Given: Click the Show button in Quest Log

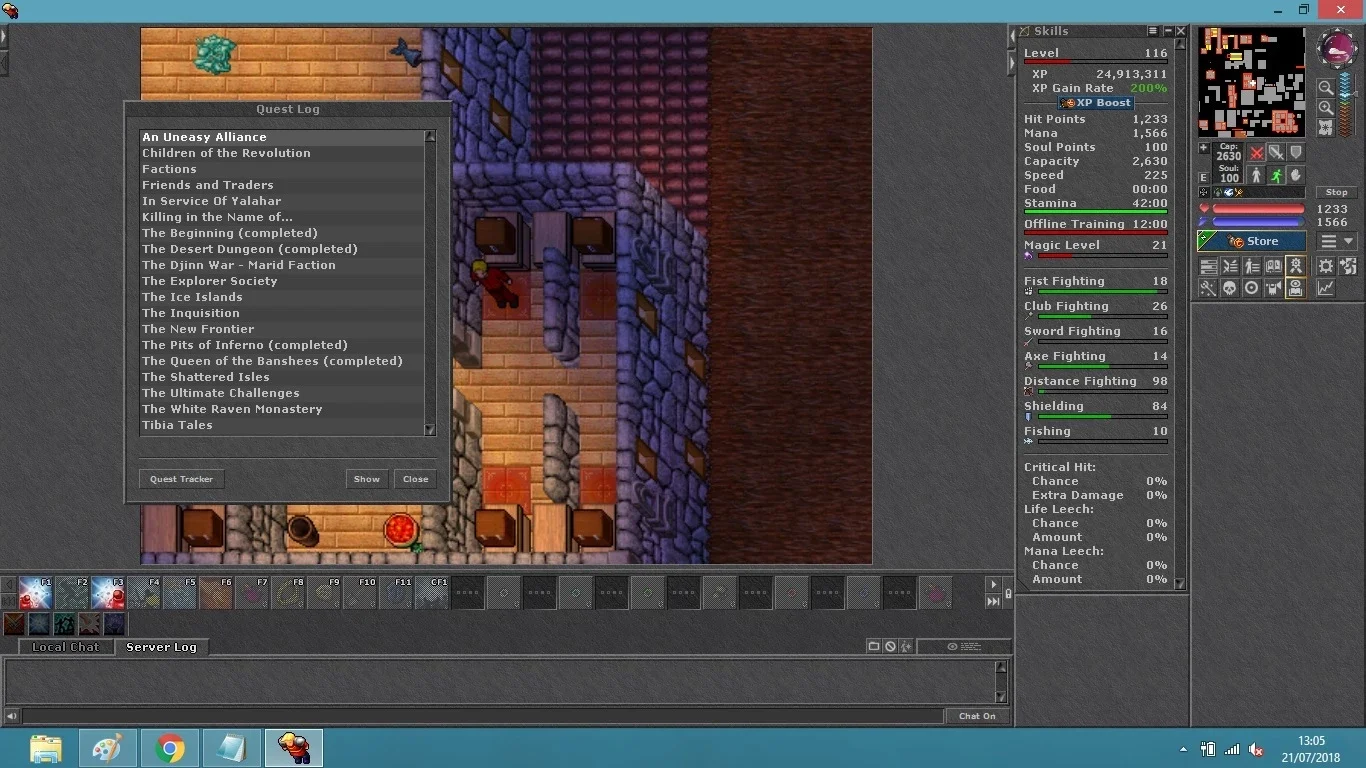Looking at the screenshot, I should [x=367, y=479].
